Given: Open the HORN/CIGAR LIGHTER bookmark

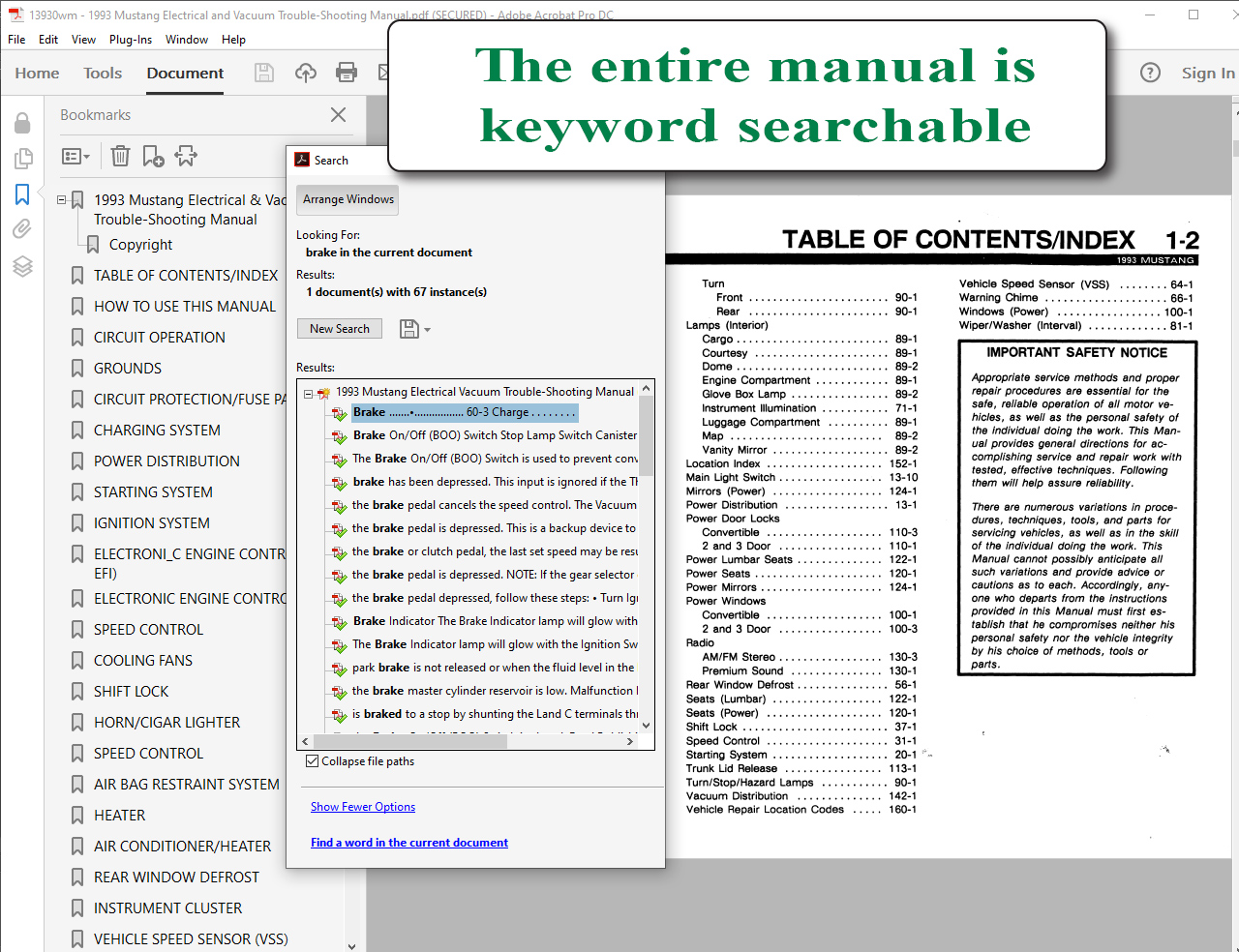Looking at the screenshot, I should pyautogui.click(x=166, y=723).
